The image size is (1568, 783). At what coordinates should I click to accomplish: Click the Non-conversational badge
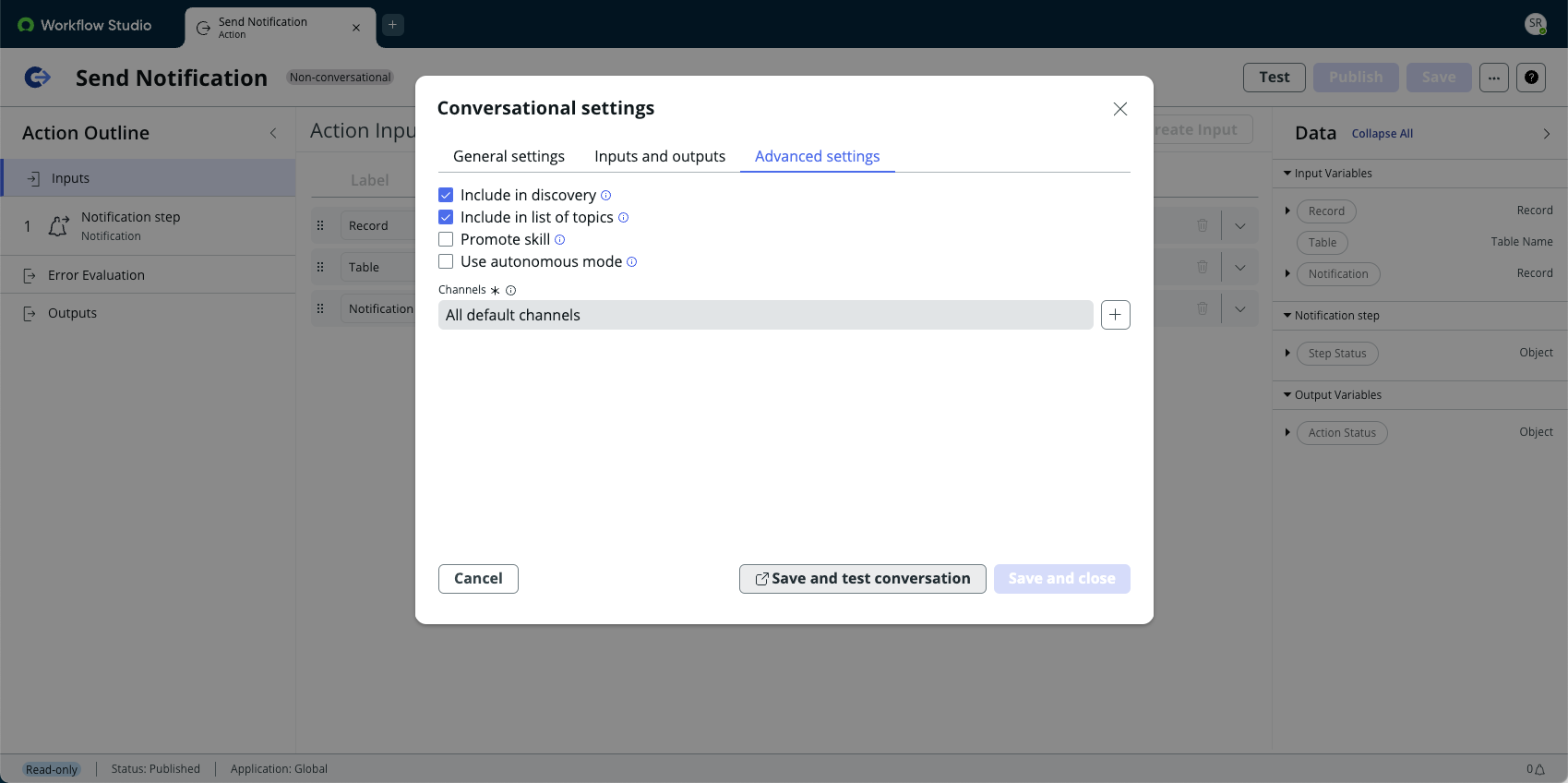[340, 78]
